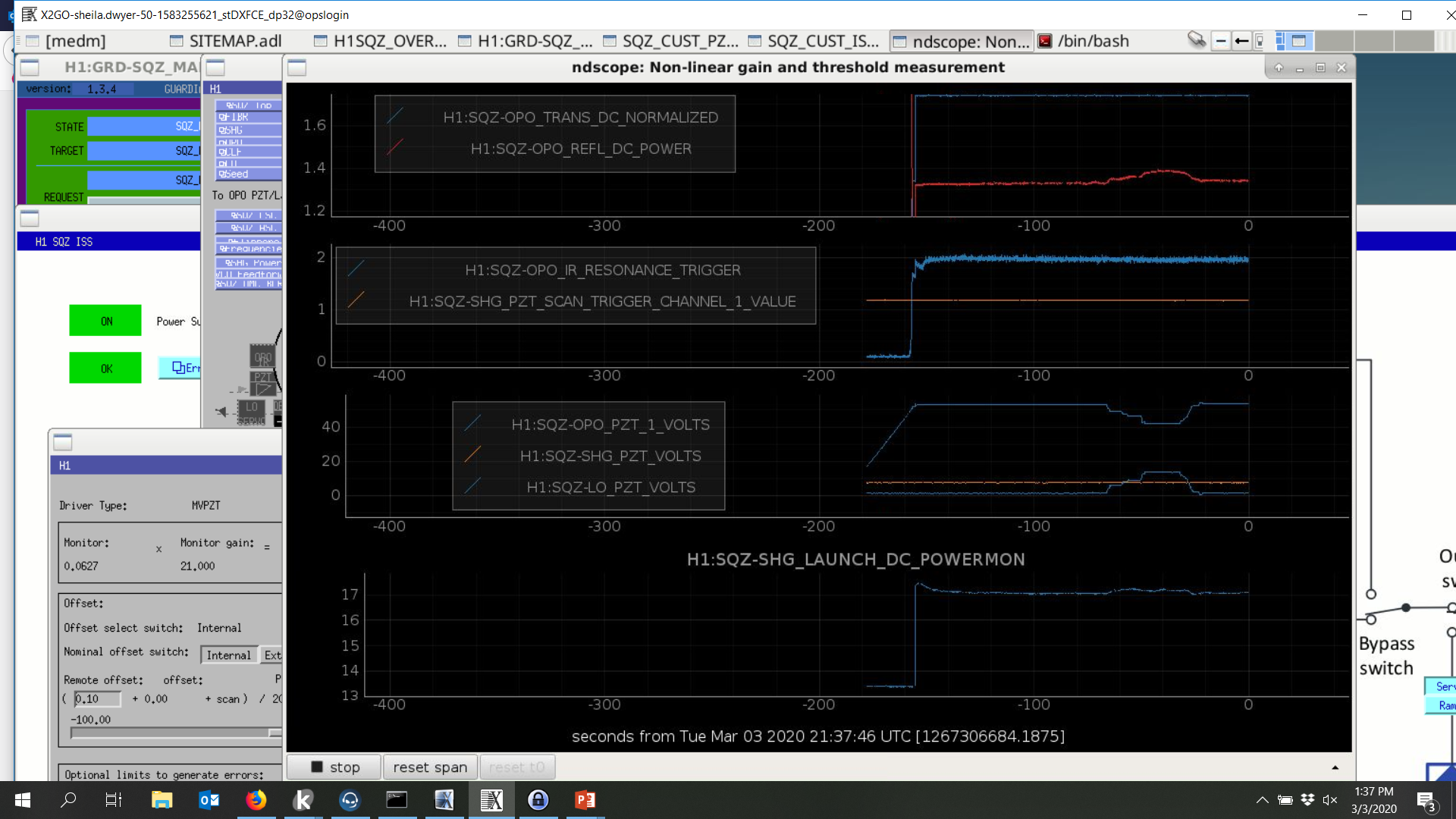The height and width of the screenshot is (819, 1456).
Task: Expand the ndscope bottom panel arrow
Action: [1335, 767]
